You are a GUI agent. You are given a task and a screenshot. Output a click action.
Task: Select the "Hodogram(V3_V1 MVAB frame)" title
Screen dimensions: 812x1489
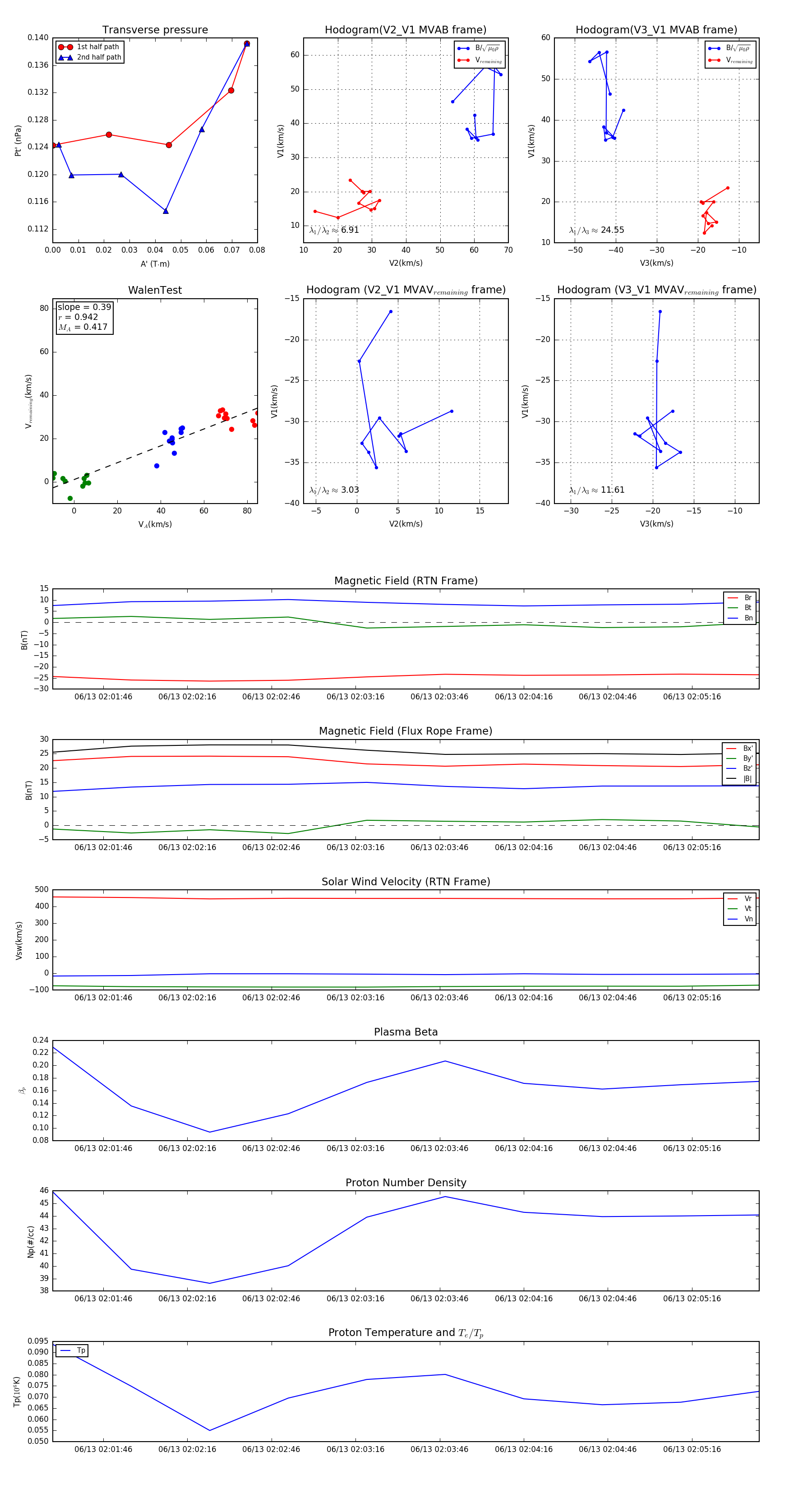coord(656,30)
